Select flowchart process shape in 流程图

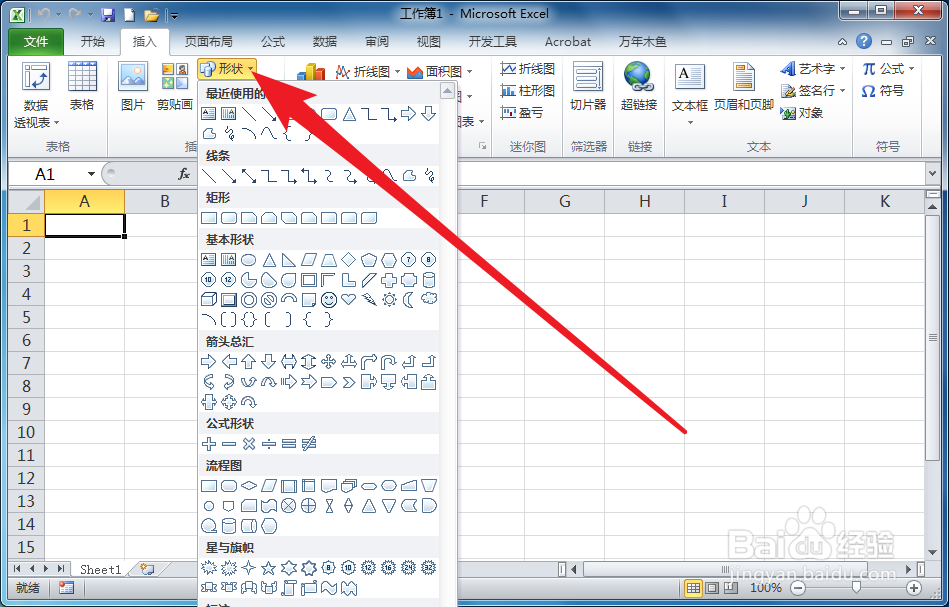(209, 486)
